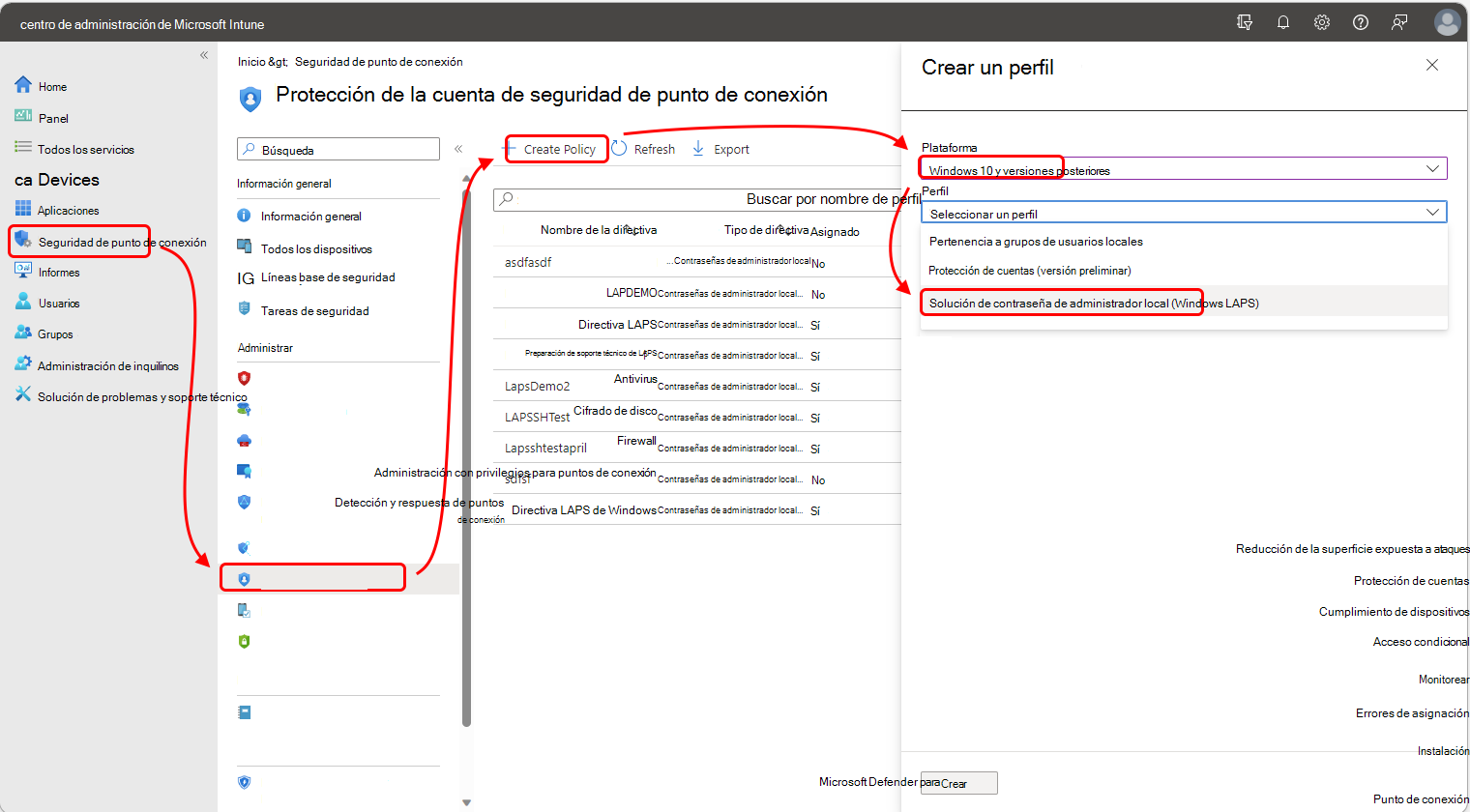Click the Administración de inquilinos gear icon
The height and width of the screenshot is (812, 1470).
pos(23,363)
